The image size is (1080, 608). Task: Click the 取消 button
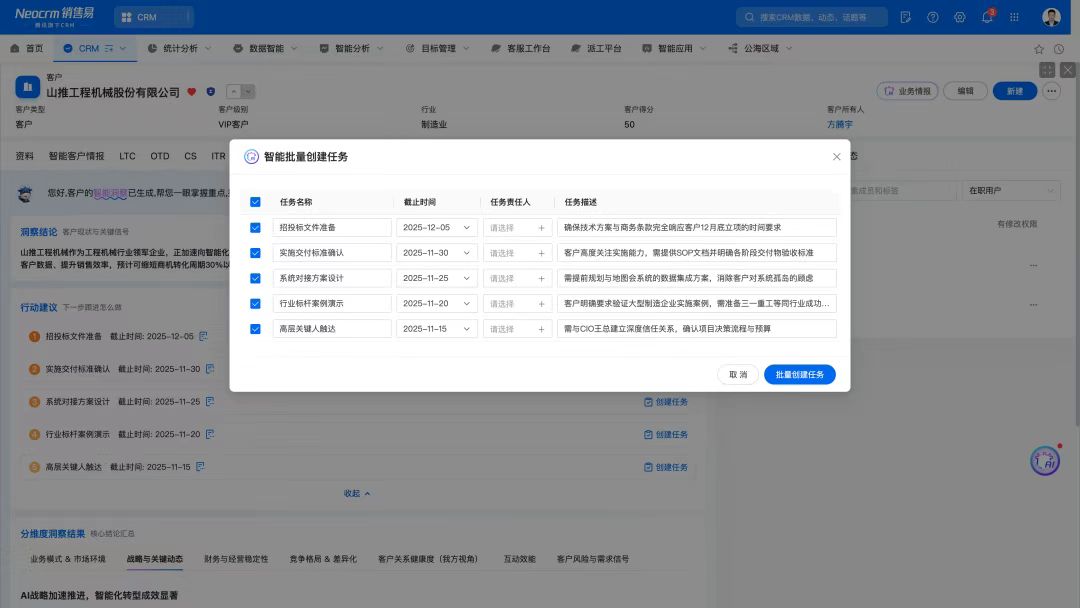[x=737, y=375]
